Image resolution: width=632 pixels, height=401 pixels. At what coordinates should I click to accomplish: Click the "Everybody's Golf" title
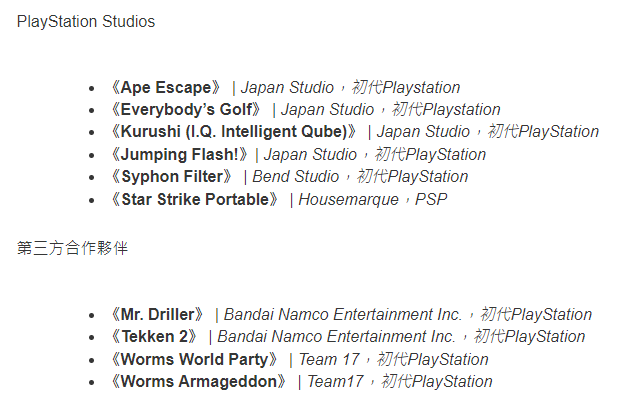click(186, 109)
